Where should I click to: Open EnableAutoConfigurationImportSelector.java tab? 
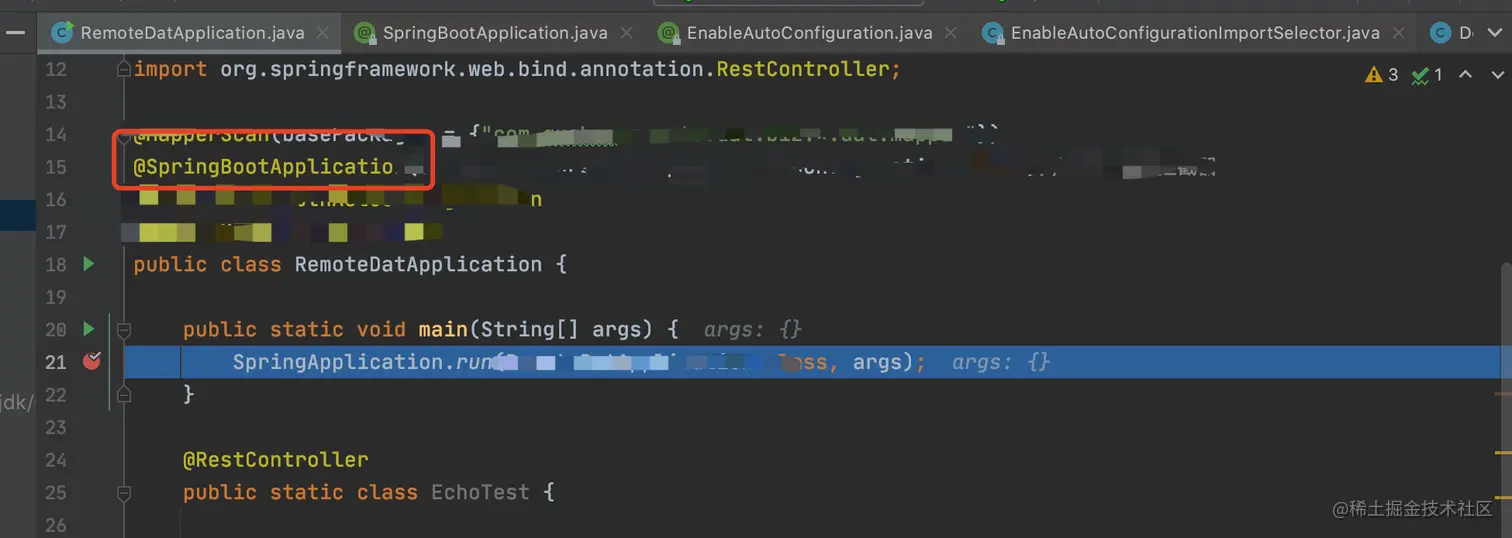(x=1195, y=32)
